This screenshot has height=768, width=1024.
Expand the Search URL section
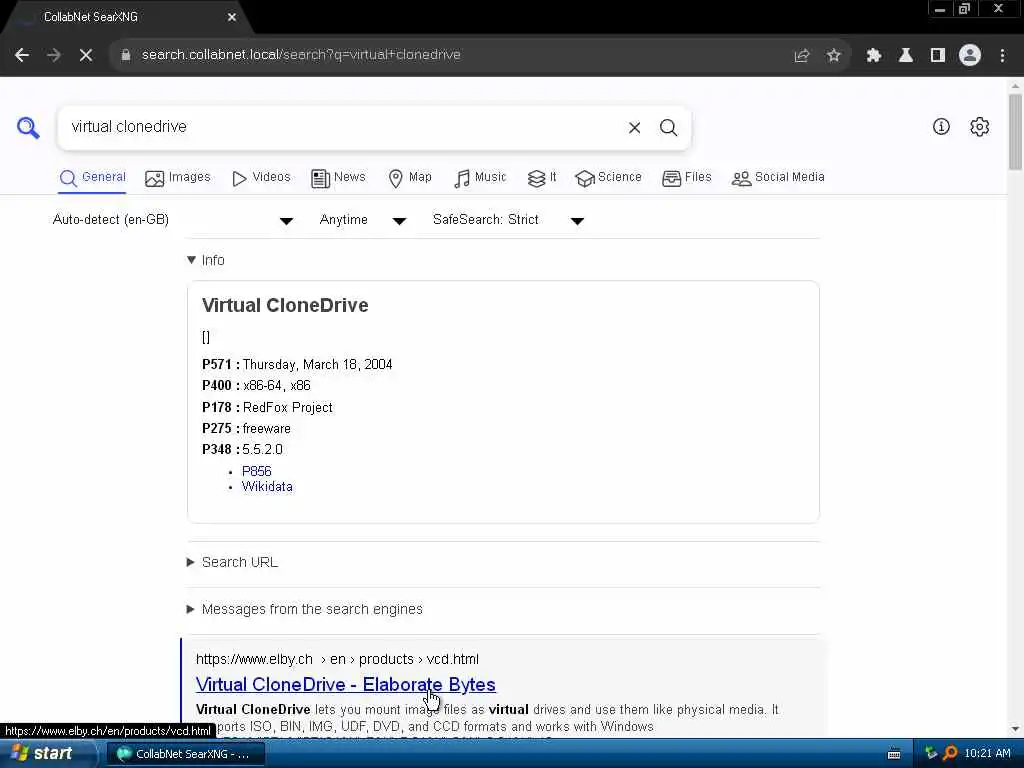pyautogui.click(x=232, y=562)
